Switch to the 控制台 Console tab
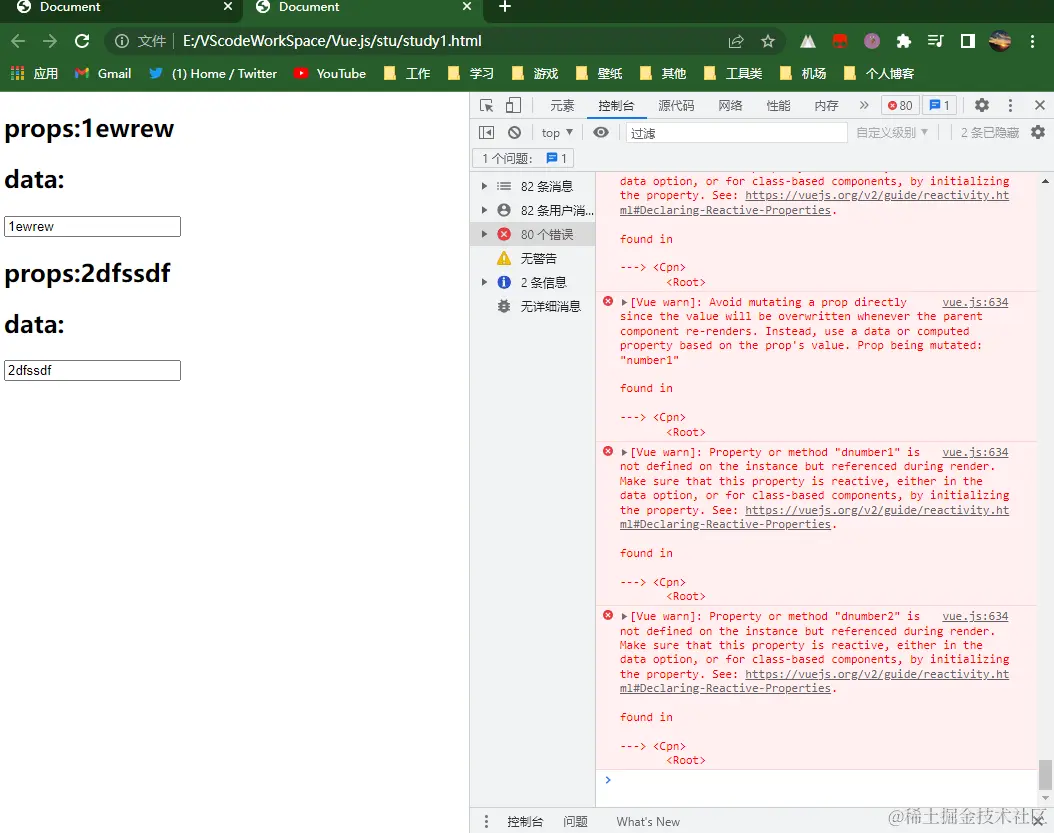The image size is (1054, 833). (616, 106)
